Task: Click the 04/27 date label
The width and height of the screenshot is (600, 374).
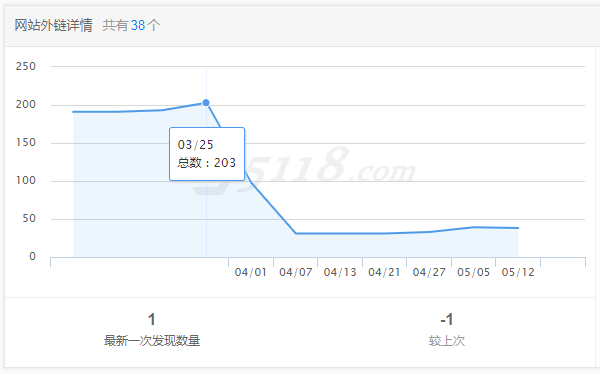Action: tap(429, 272)
